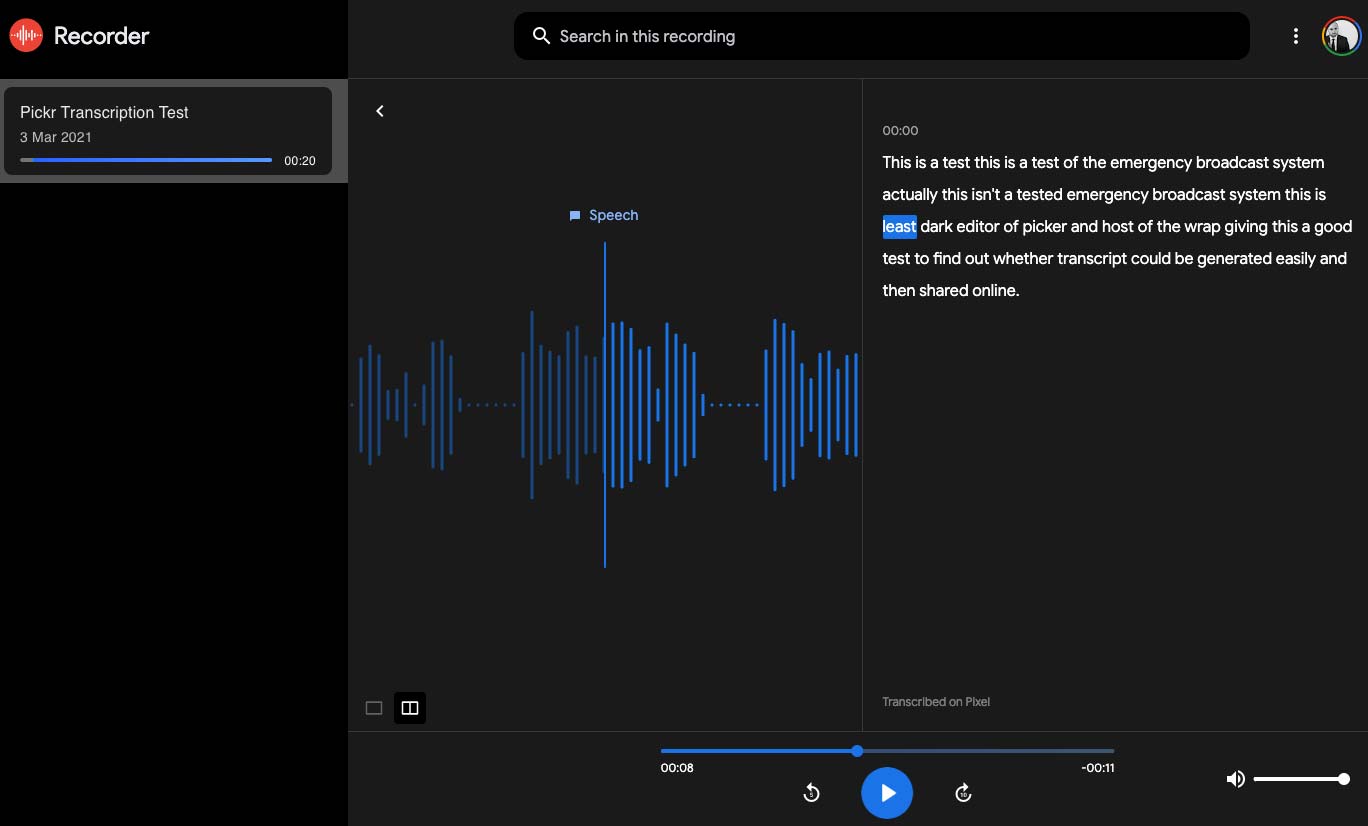Viewport: 1368px width, 826px height.
Task: Click the Speech label tag on waveform
Action: tap(604, 215)
